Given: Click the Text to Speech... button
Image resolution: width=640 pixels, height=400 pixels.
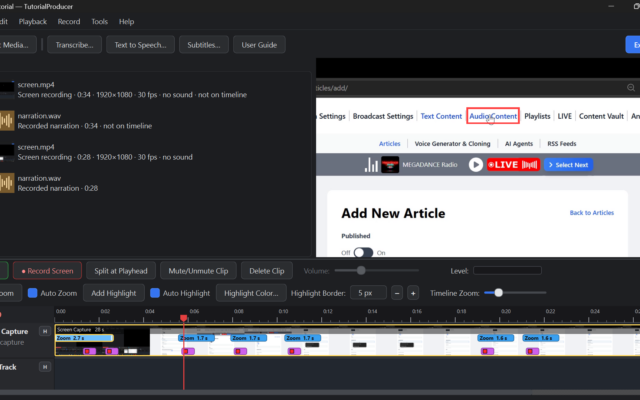Looking at the screenshot, I should coord(140,45).
